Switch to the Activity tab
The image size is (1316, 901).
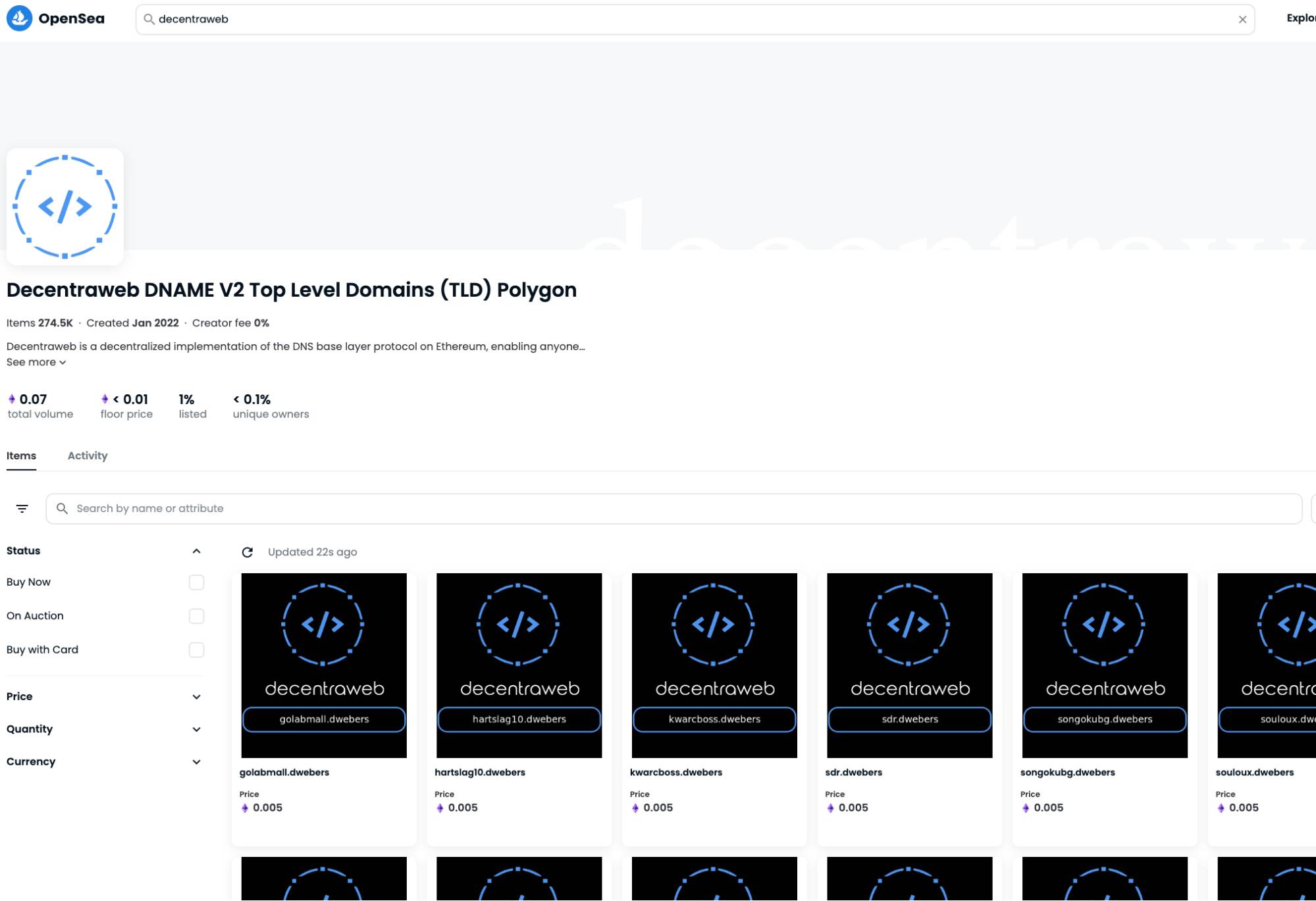[x=88, y=456]
